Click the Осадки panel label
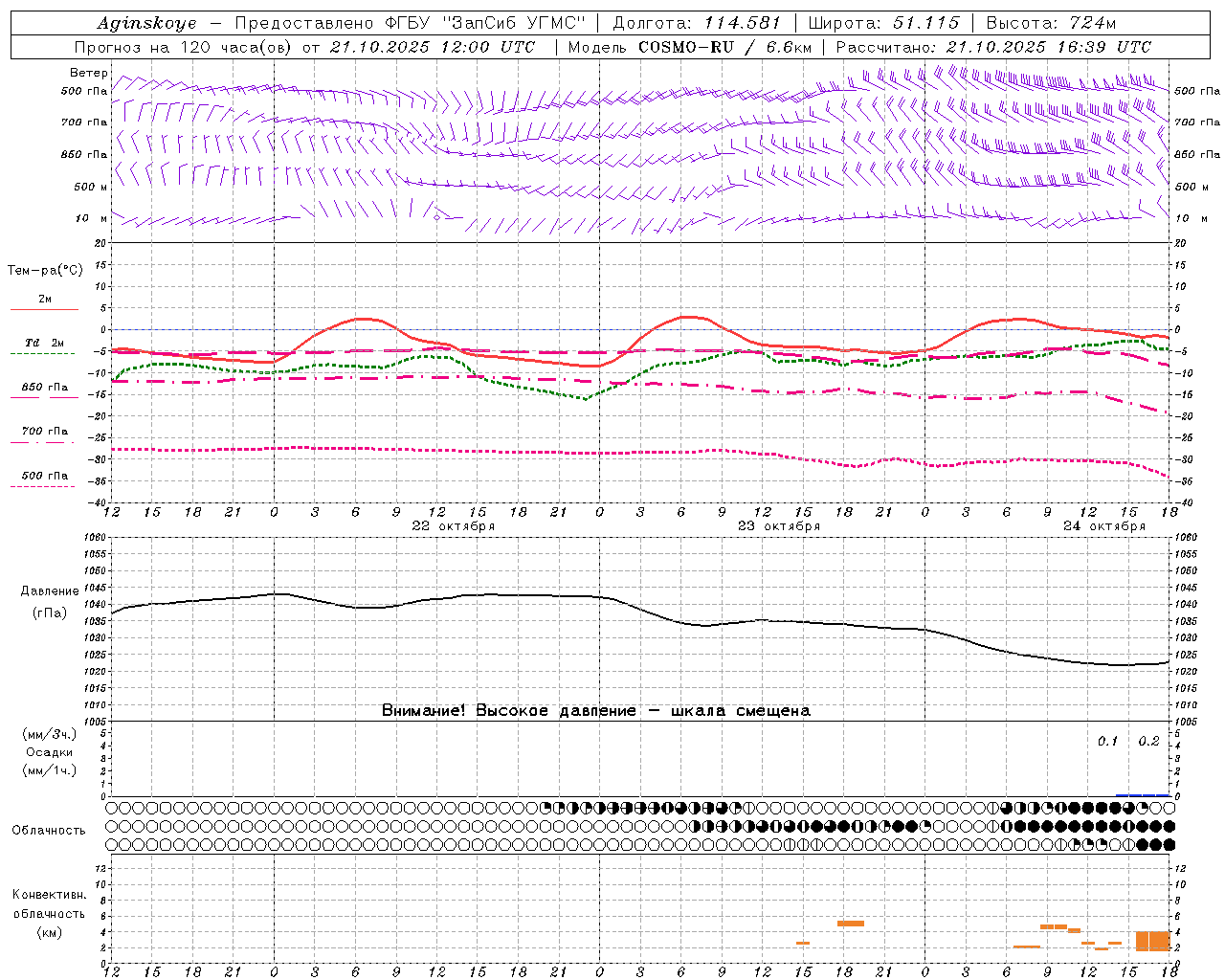Viewport: 1225px width, 980px height. coord(49,752)
